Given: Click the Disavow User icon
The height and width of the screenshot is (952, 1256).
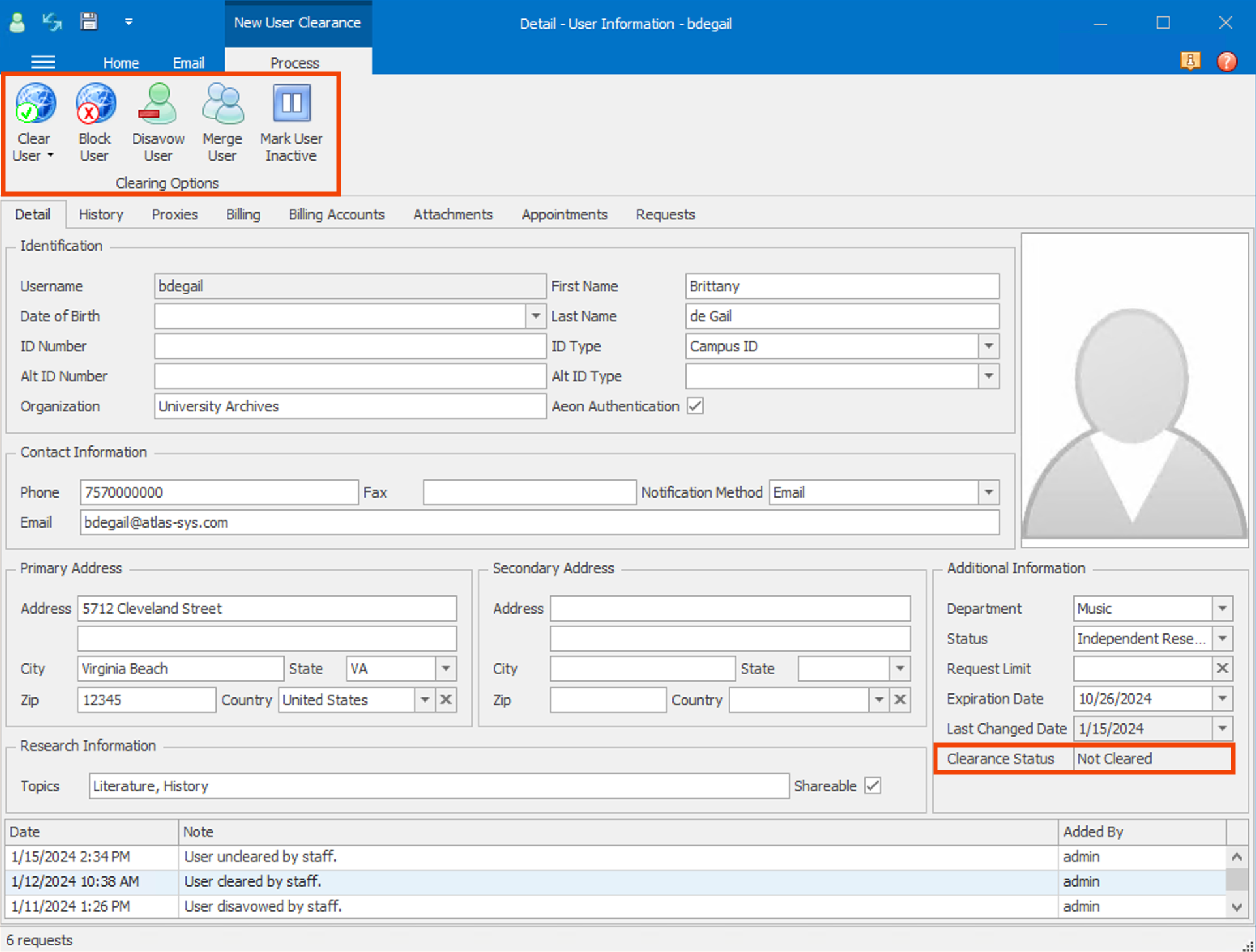Looking at the screenshot, I should tap(158, 104).
